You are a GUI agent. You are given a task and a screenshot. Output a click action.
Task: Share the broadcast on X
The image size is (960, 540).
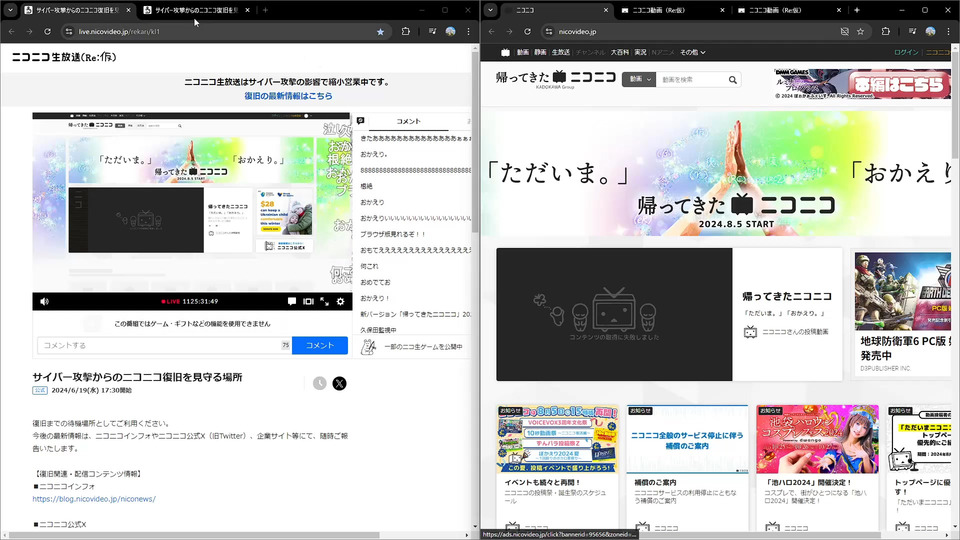click(x=339, y=383)
